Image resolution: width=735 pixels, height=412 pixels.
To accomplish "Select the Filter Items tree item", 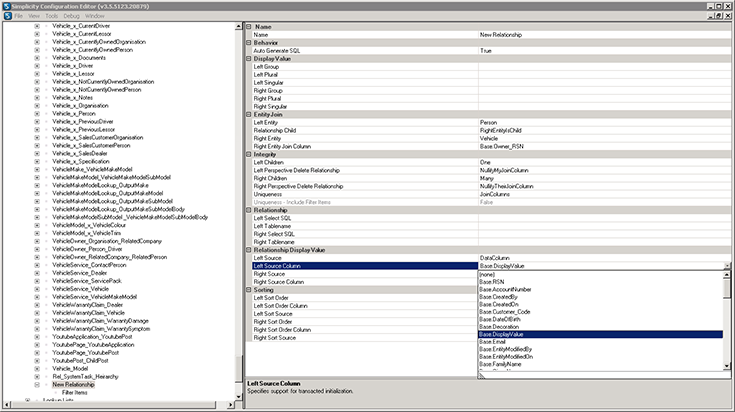I will coord(75,393).
